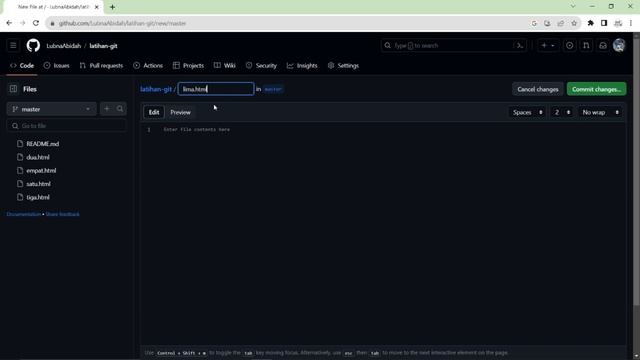
Task: Open tiga.html in file tree
Action: (x=38, y=197)
